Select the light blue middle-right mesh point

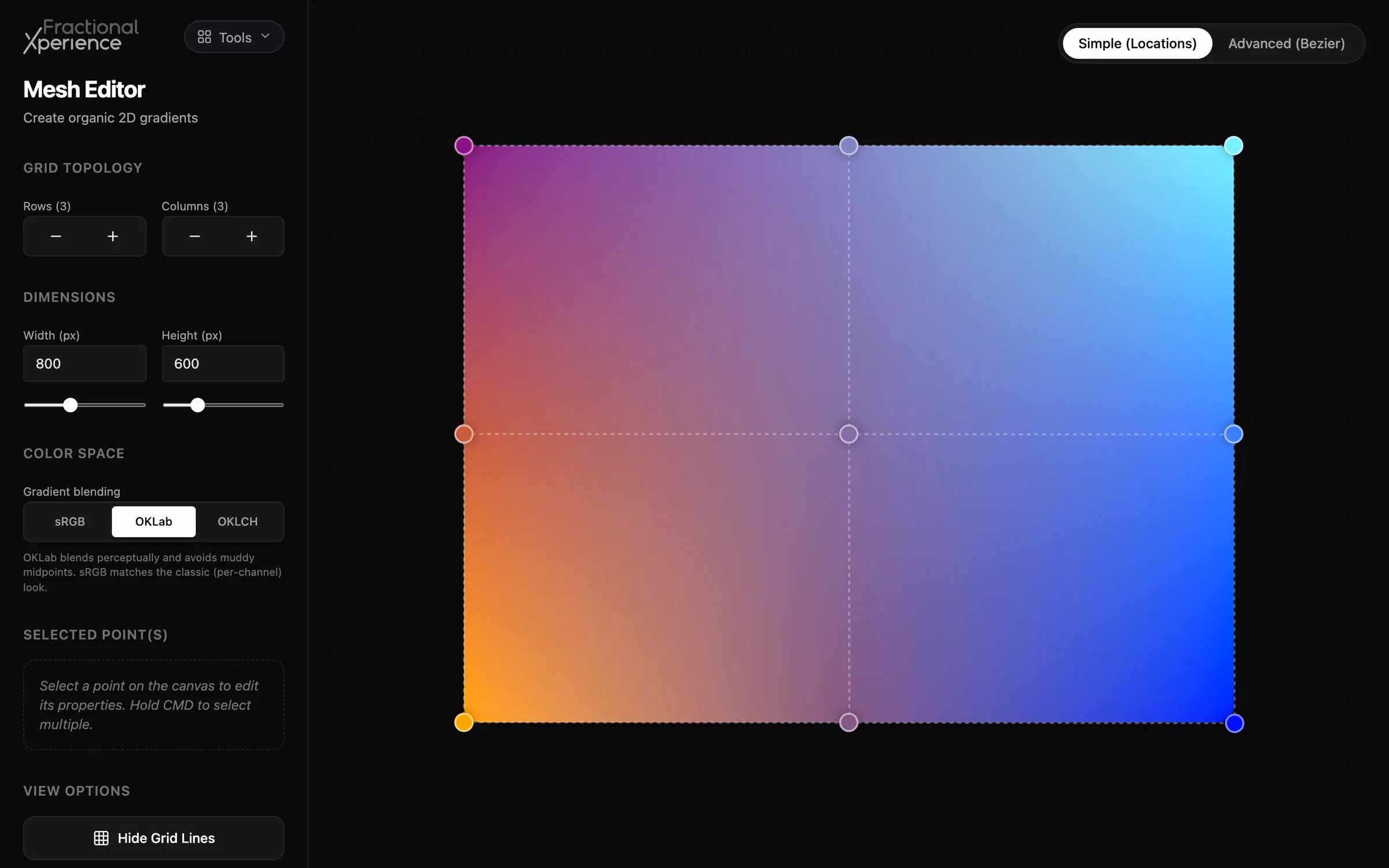pyautogui.click(x=1233, y=434)
